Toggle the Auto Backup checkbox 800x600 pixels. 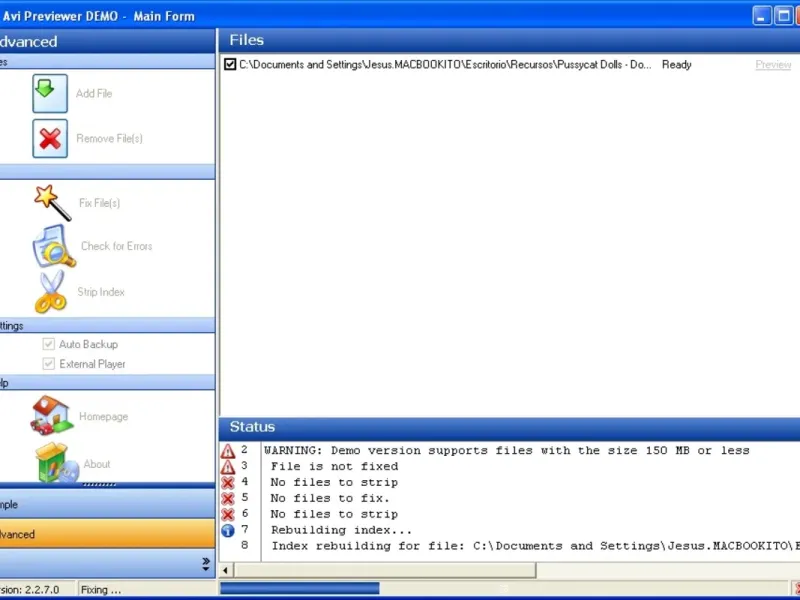48,344
